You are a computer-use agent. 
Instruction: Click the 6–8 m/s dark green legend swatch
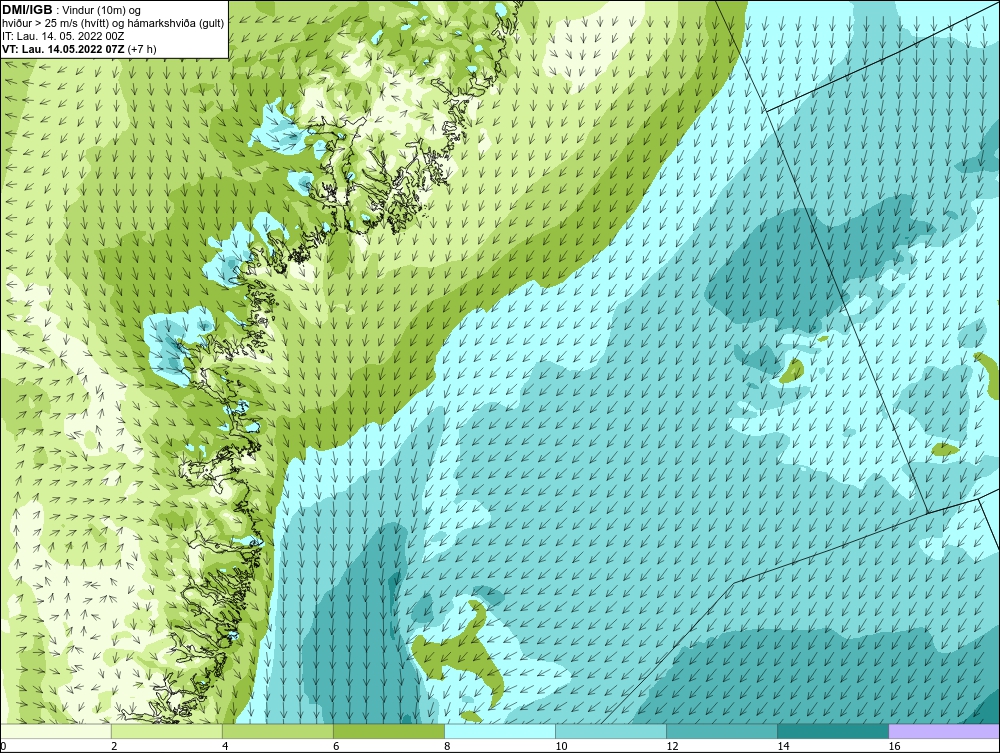pos(388,731)
